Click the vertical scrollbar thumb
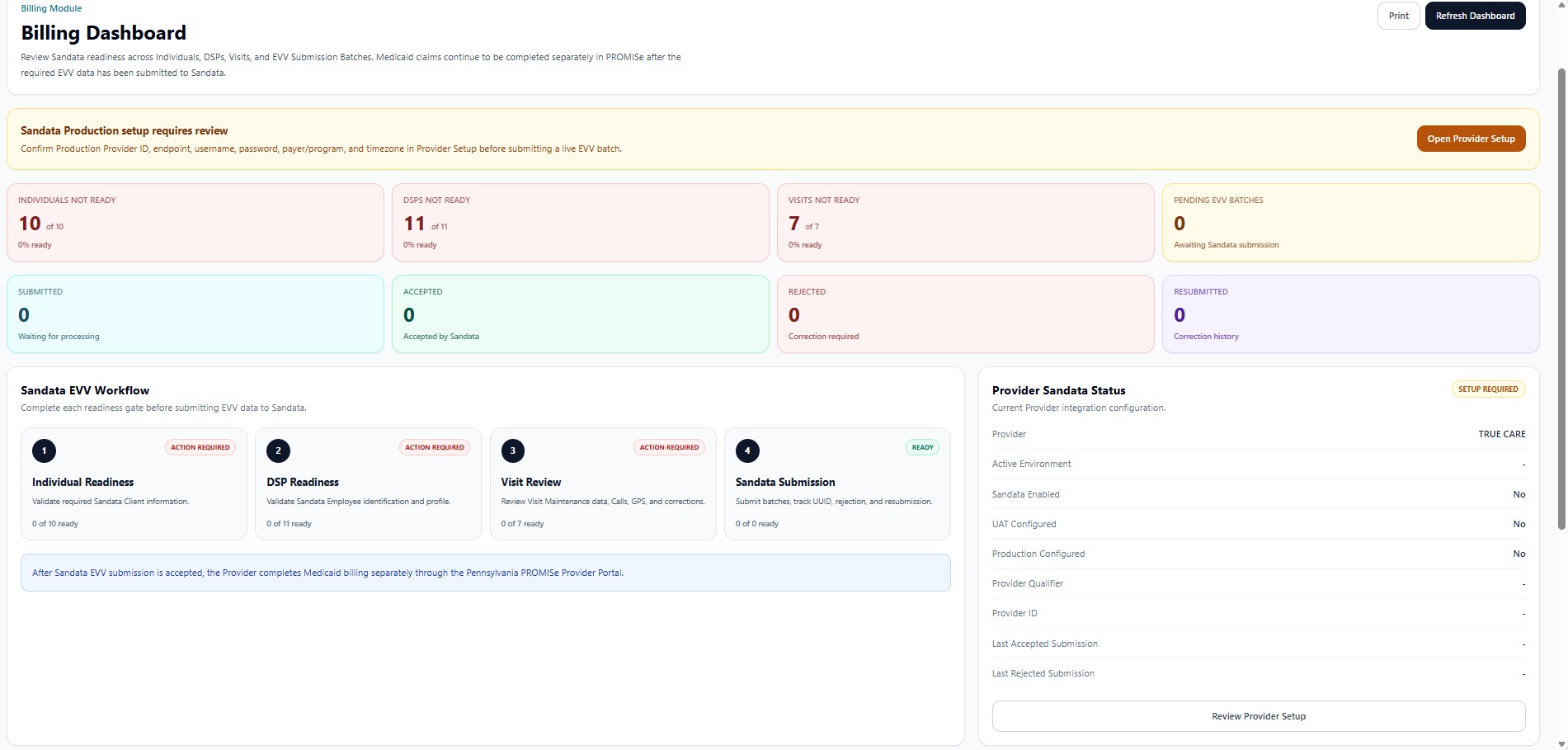The image size is (1568, 750). coord(1561,297)
